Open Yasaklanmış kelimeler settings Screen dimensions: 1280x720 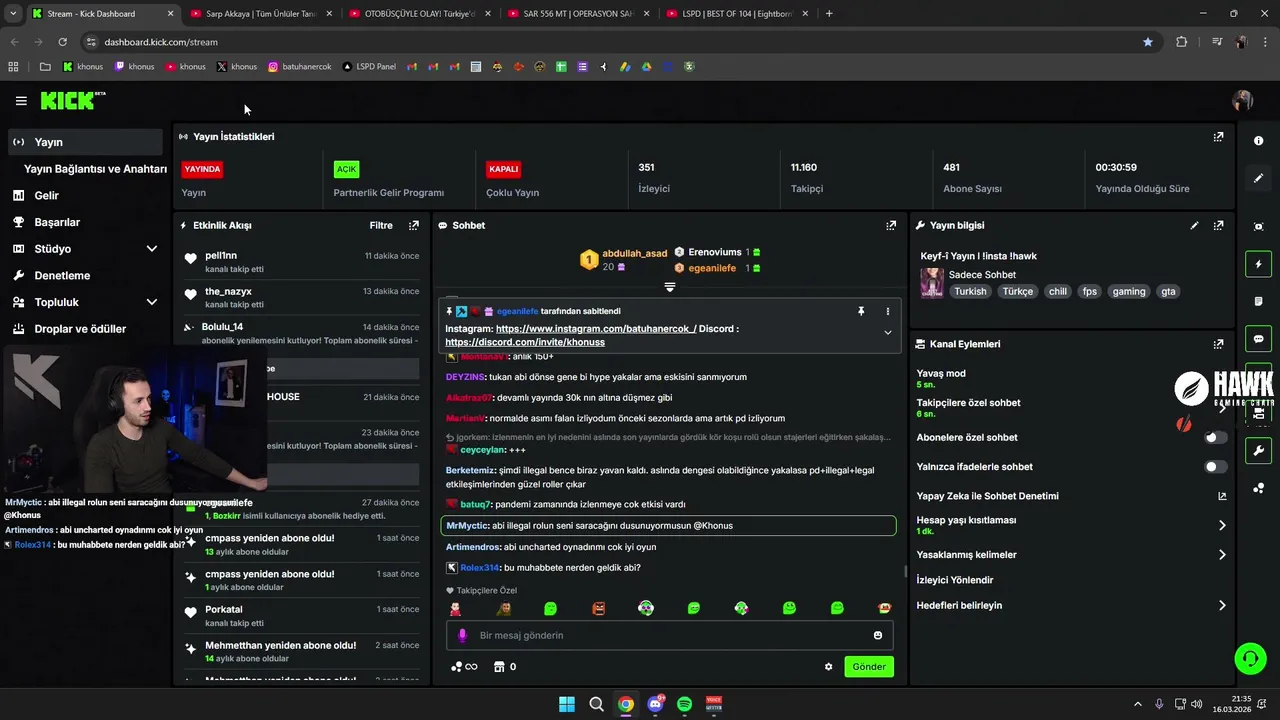point(1222,555)
